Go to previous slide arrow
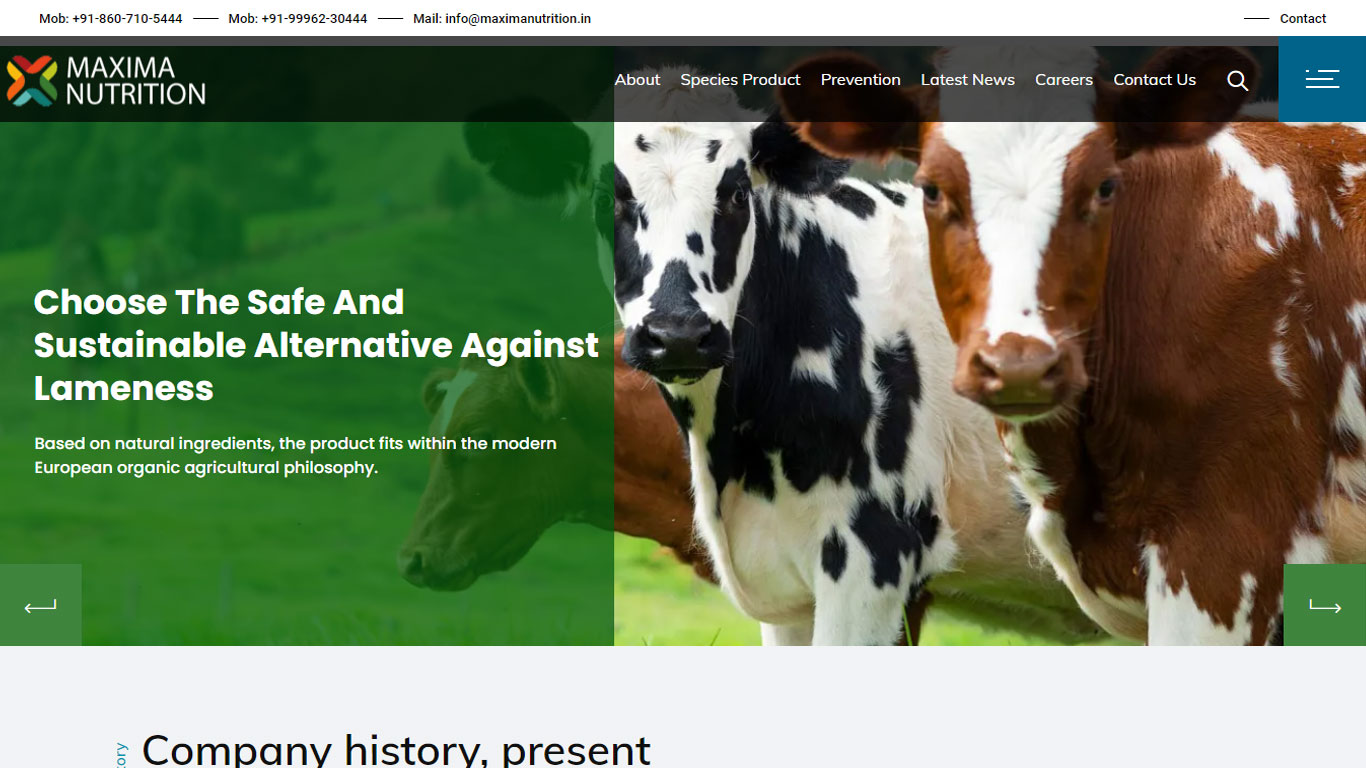 (40, 605)
